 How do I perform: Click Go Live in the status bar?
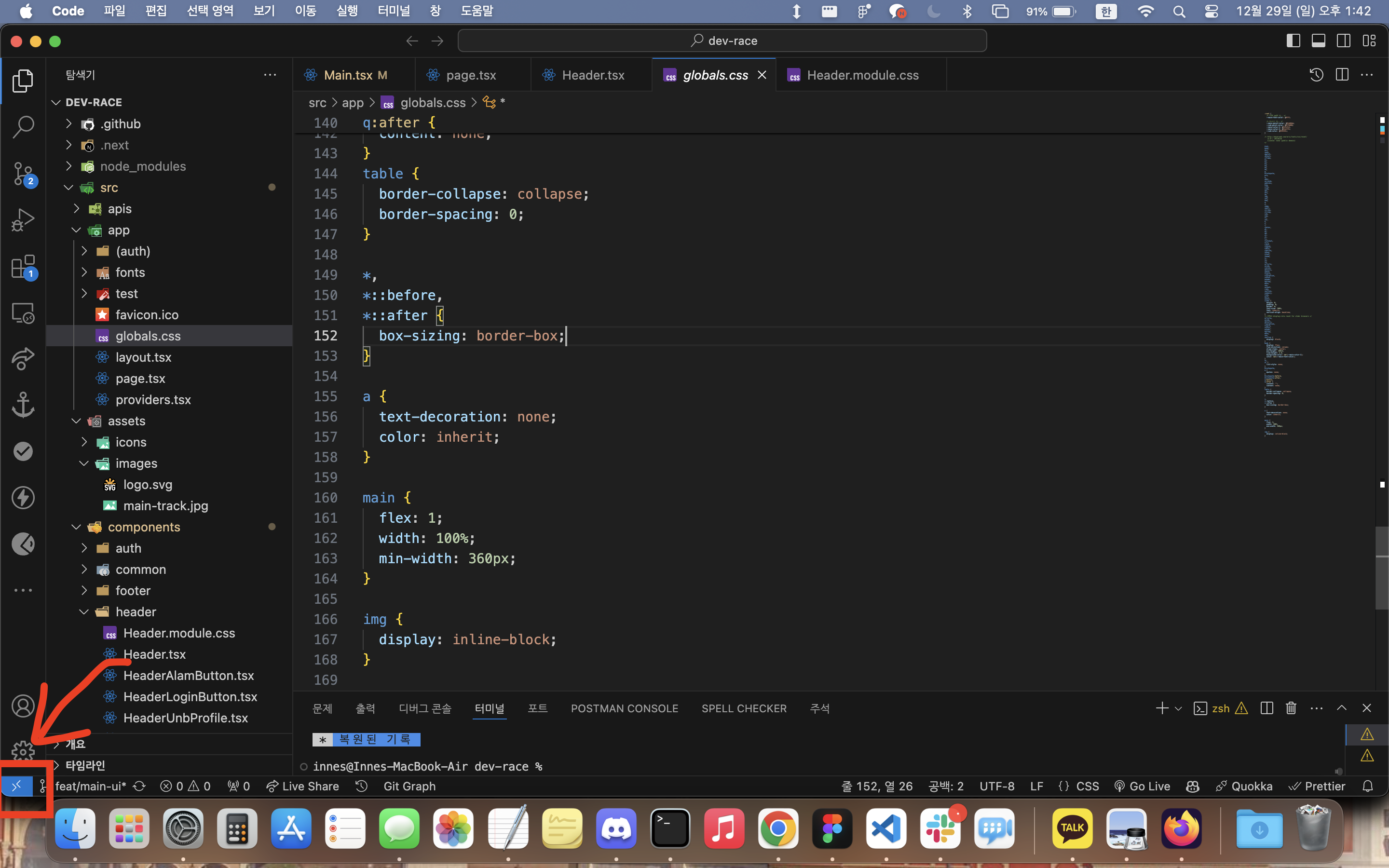(x=1142, y=786)
